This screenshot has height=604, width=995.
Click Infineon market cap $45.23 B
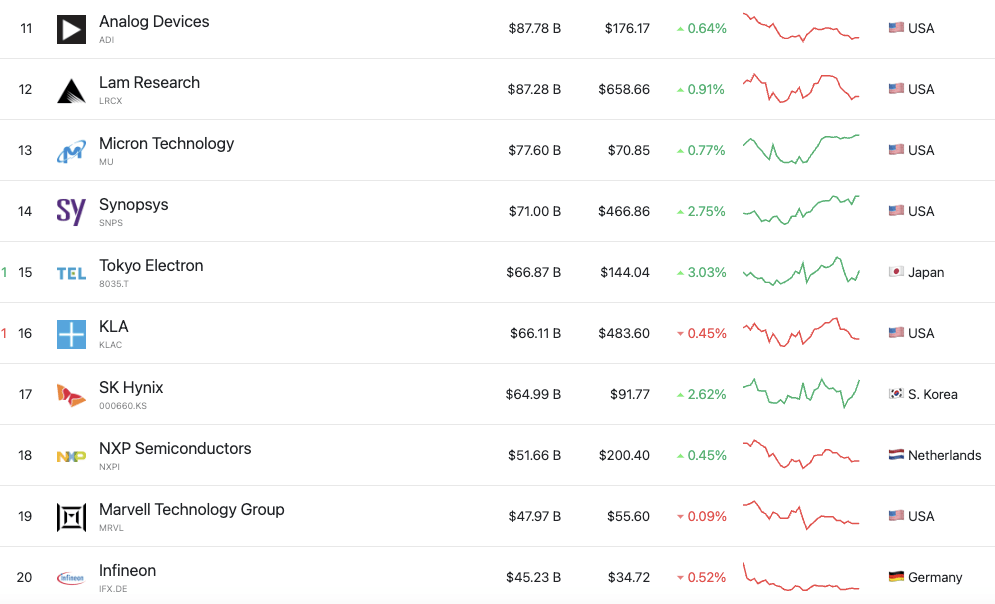pyautogui.click(x=533, y=577)
